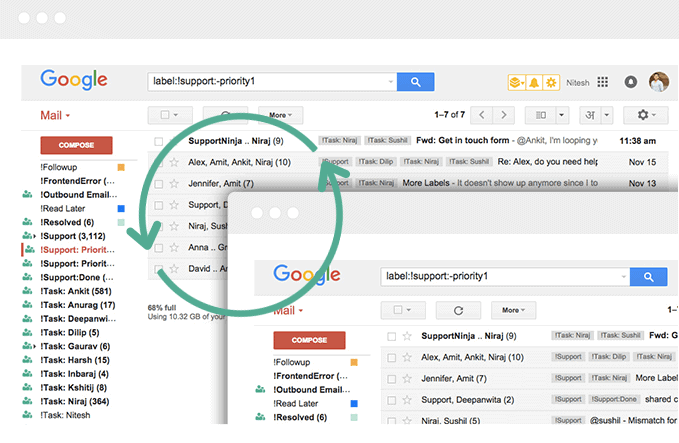Image resolution: width=679 pixels, height=443 pixels.
Task: Tick the Jennifer, Amit checkbox in back window
Action: 159,184
